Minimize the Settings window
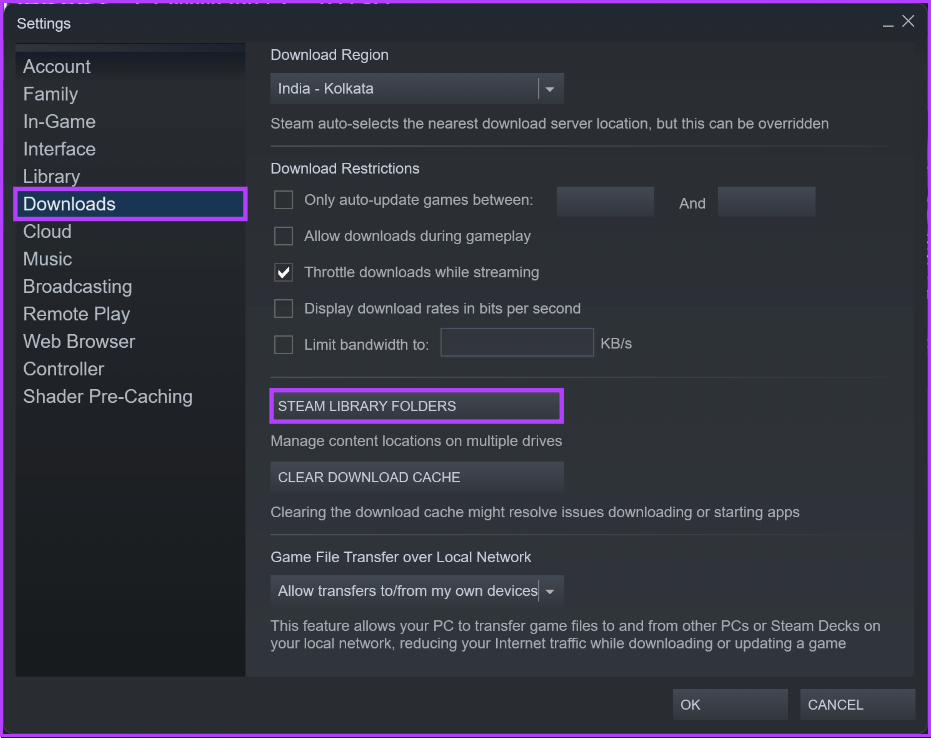The height and width of the screenshot is (738, 931). (x=888, y=24)
